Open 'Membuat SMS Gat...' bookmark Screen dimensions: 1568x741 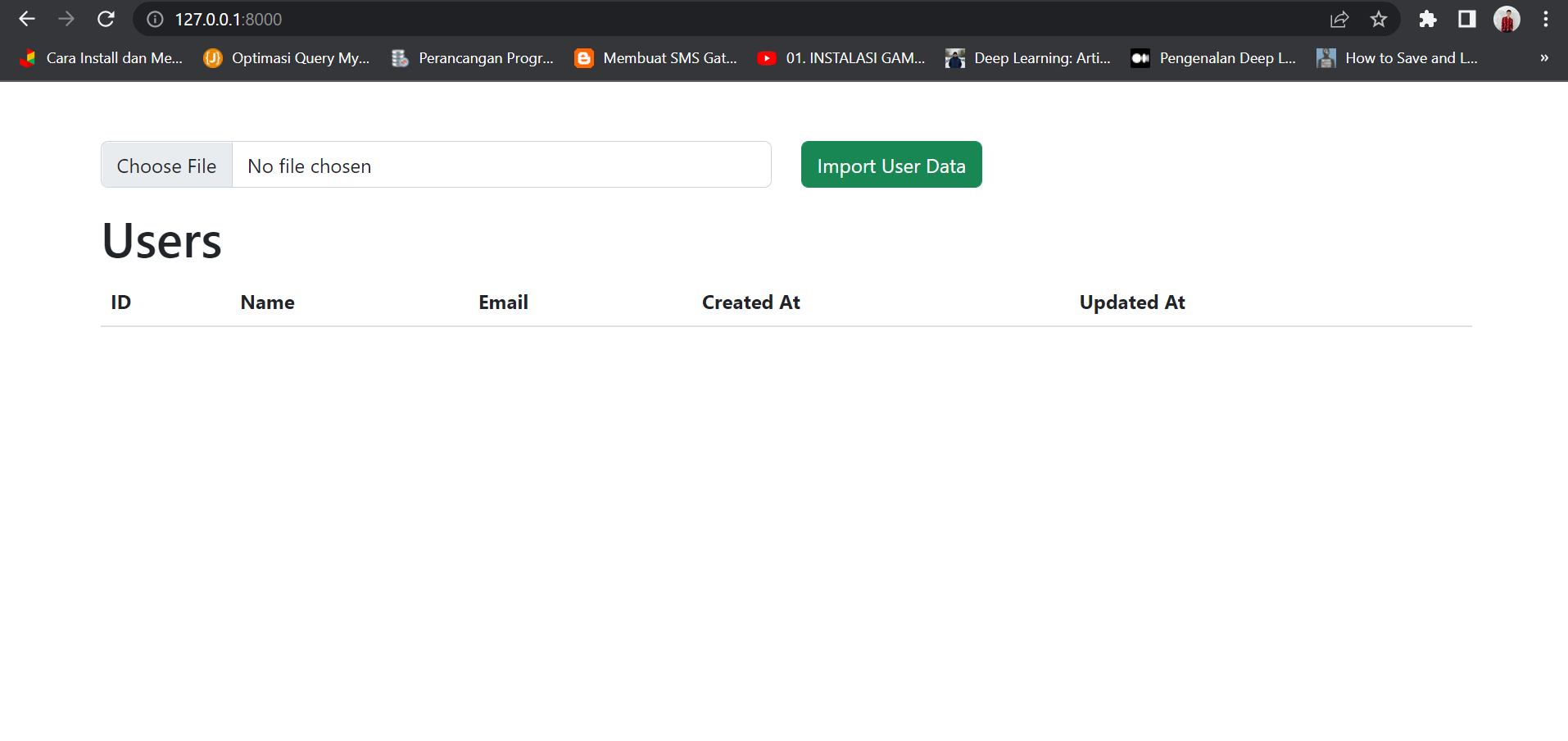pyautogui.click(x=656, y=58)
